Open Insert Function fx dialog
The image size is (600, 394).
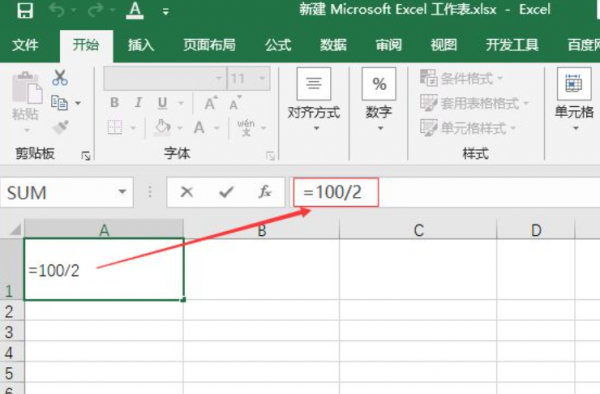coord(265,192)
